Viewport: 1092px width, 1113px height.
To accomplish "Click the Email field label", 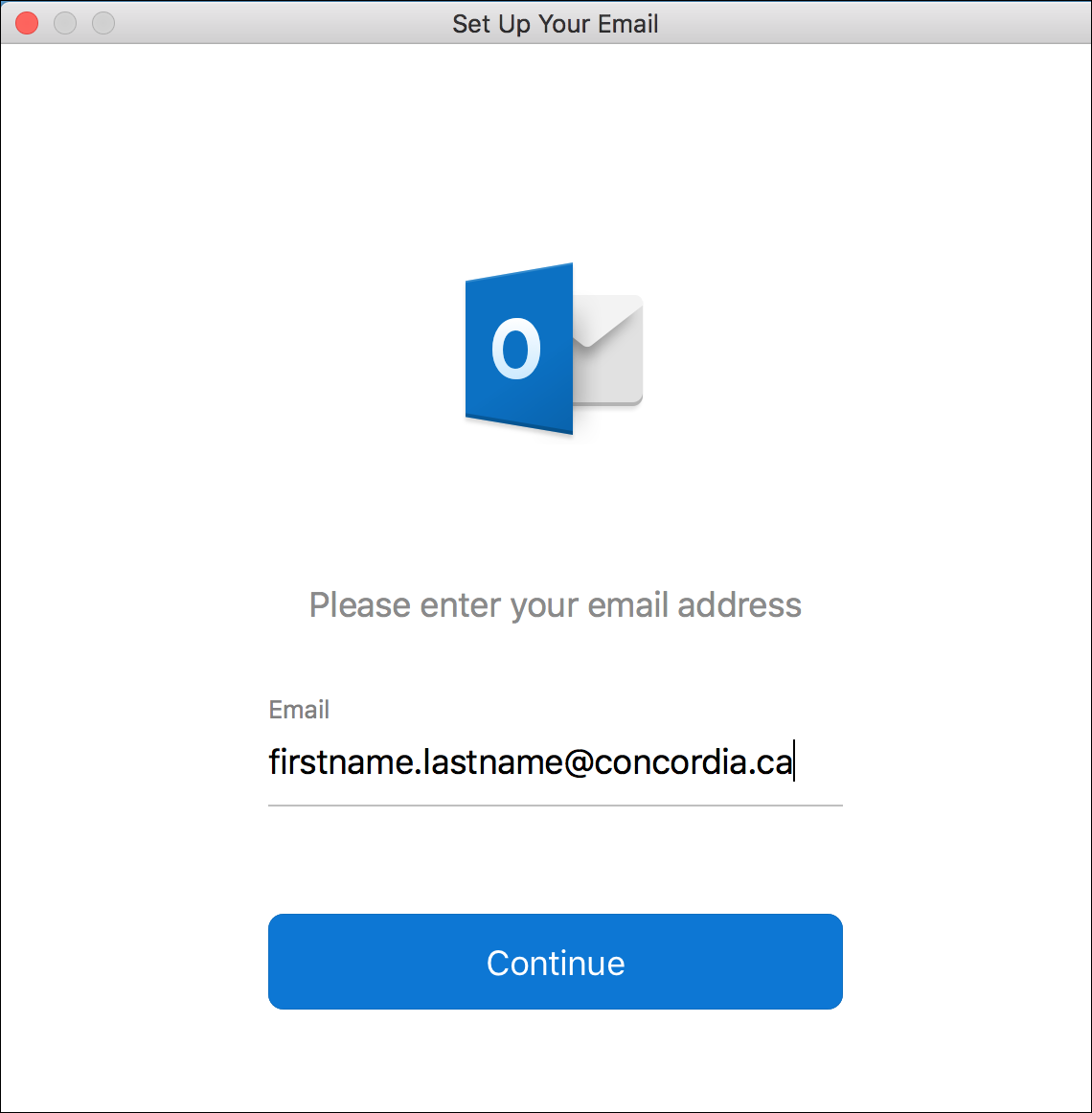I will coord(299,709).
